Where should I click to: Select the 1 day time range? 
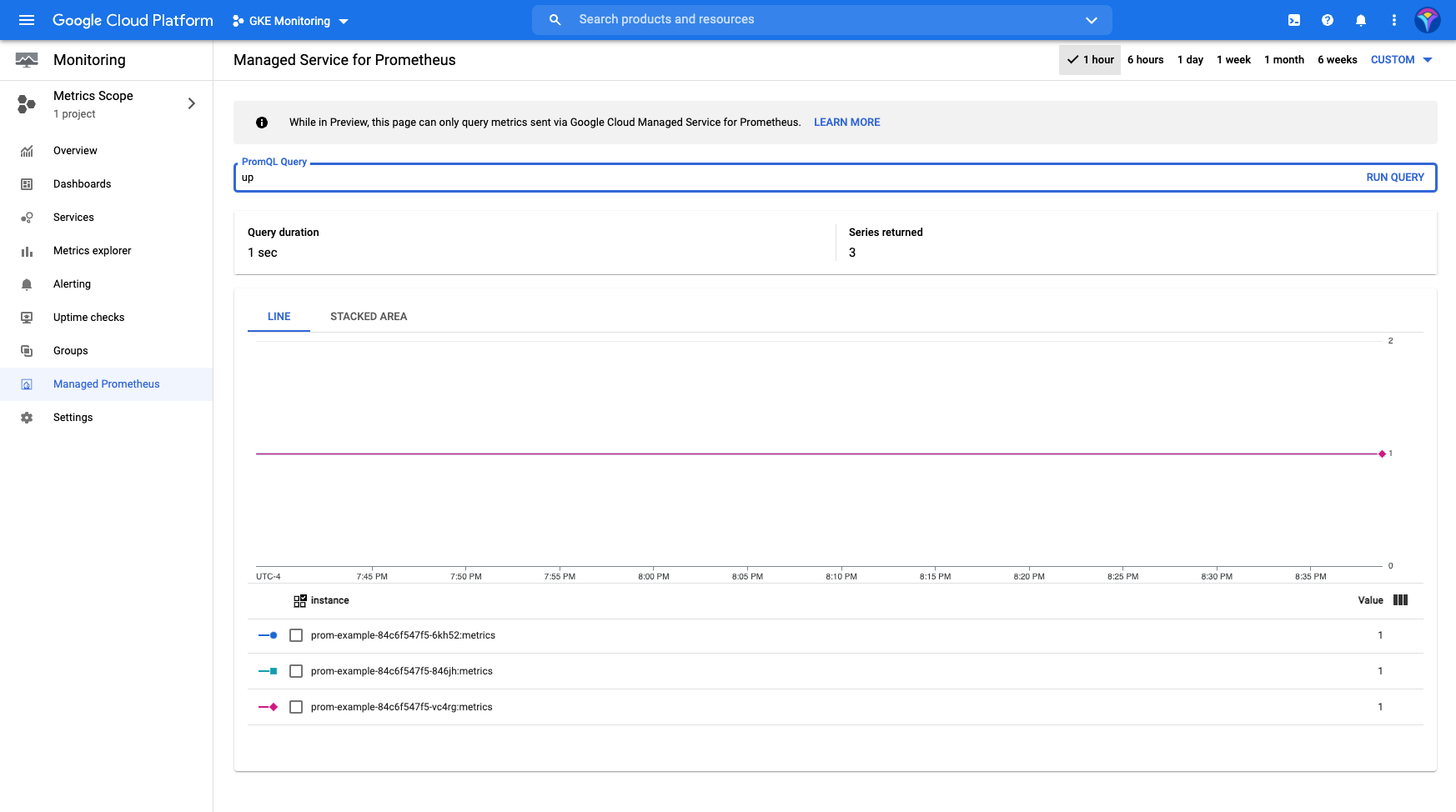click(1190, 60)
